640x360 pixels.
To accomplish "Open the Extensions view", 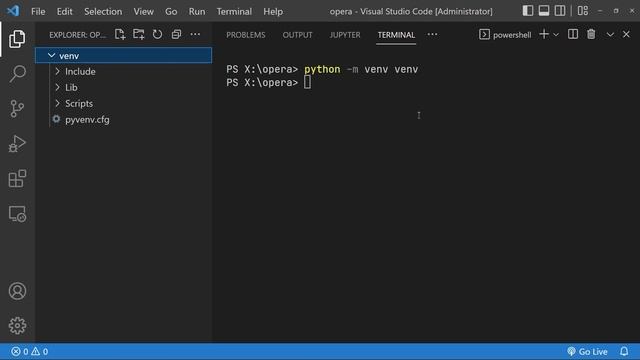I will pos(17,179).
